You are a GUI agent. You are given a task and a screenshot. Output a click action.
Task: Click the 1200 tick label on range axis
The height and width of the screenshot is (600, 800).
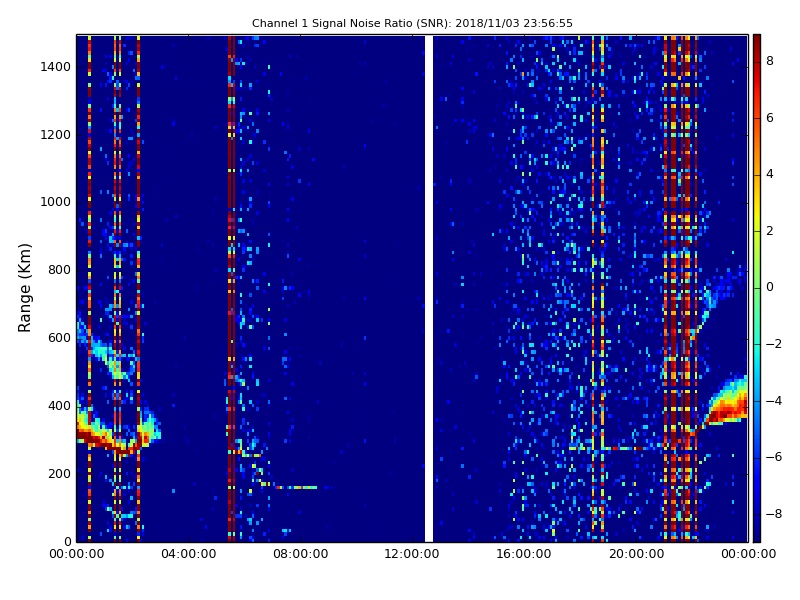(x=56, y=135)
